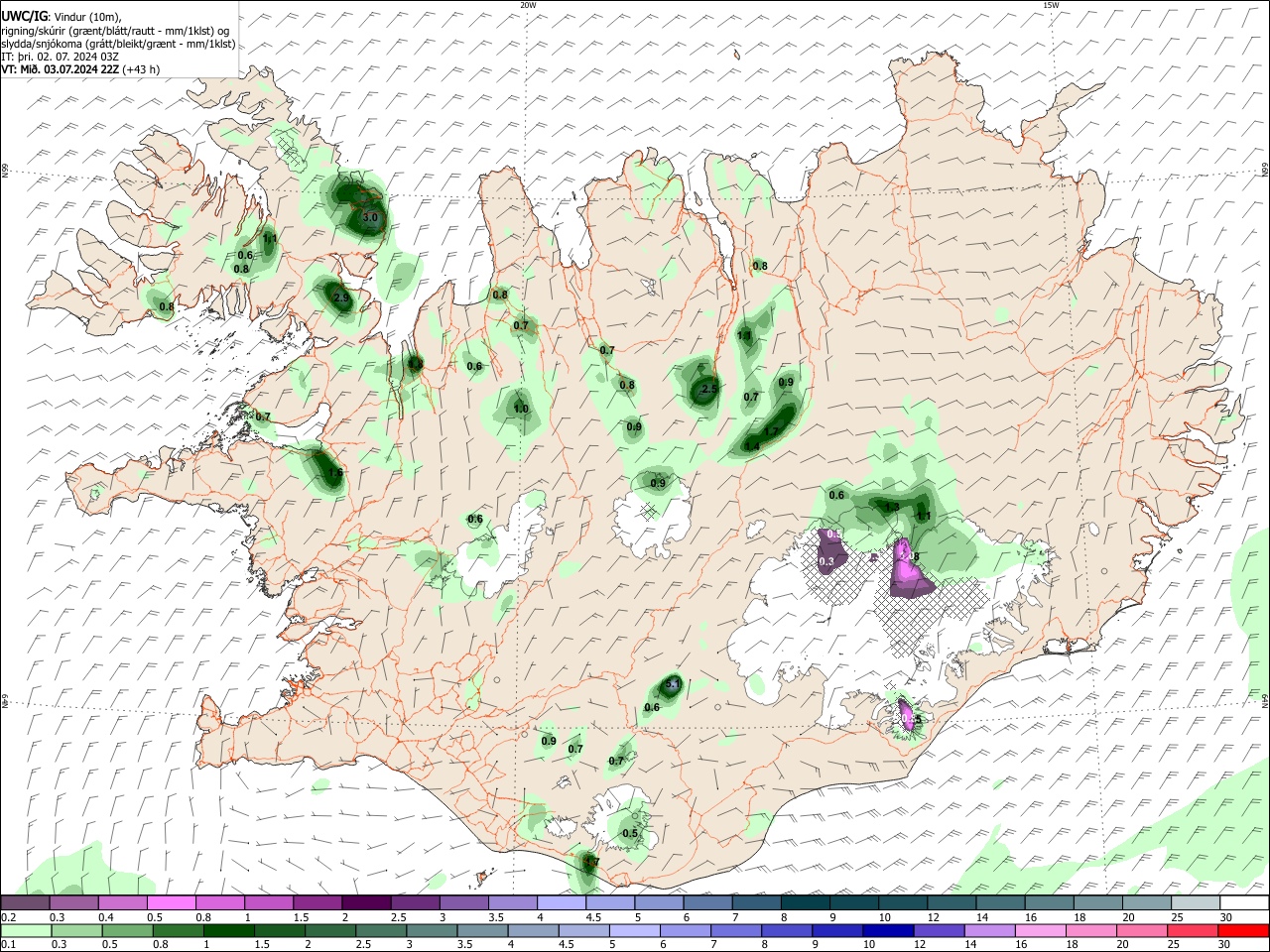
Task: Select the bright red rain swatch at 30
Action: [1244, 930]
